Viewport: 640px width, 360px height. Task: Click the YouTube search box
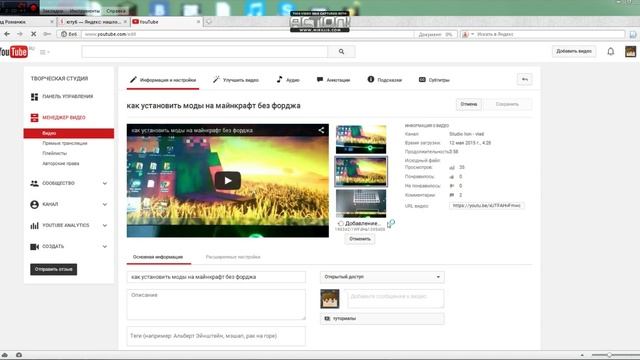tap(204, 52)
